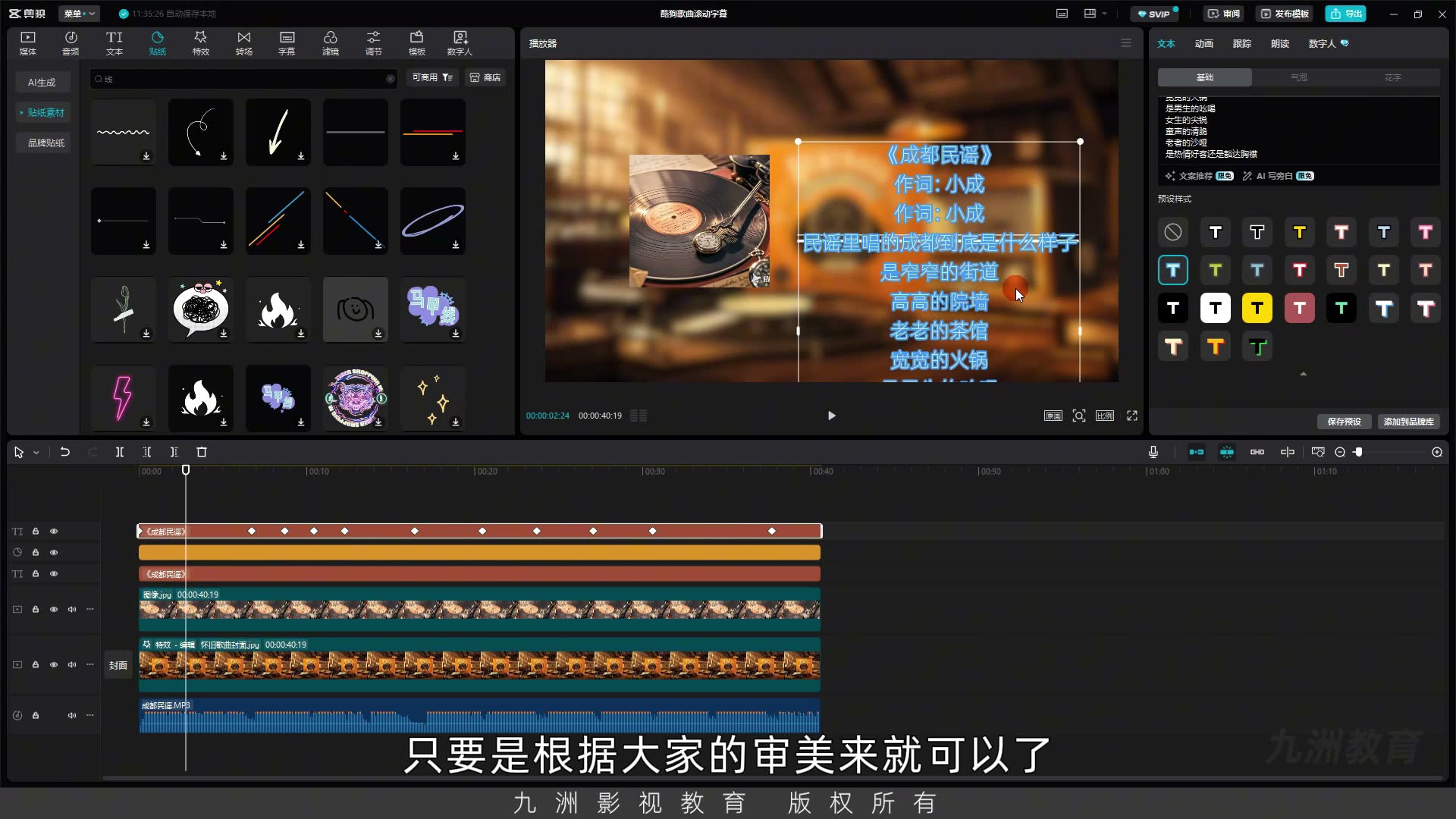Select the 数字人 digital human tool icon
This screenshot has height=819, width=1456.
(460, 43)
